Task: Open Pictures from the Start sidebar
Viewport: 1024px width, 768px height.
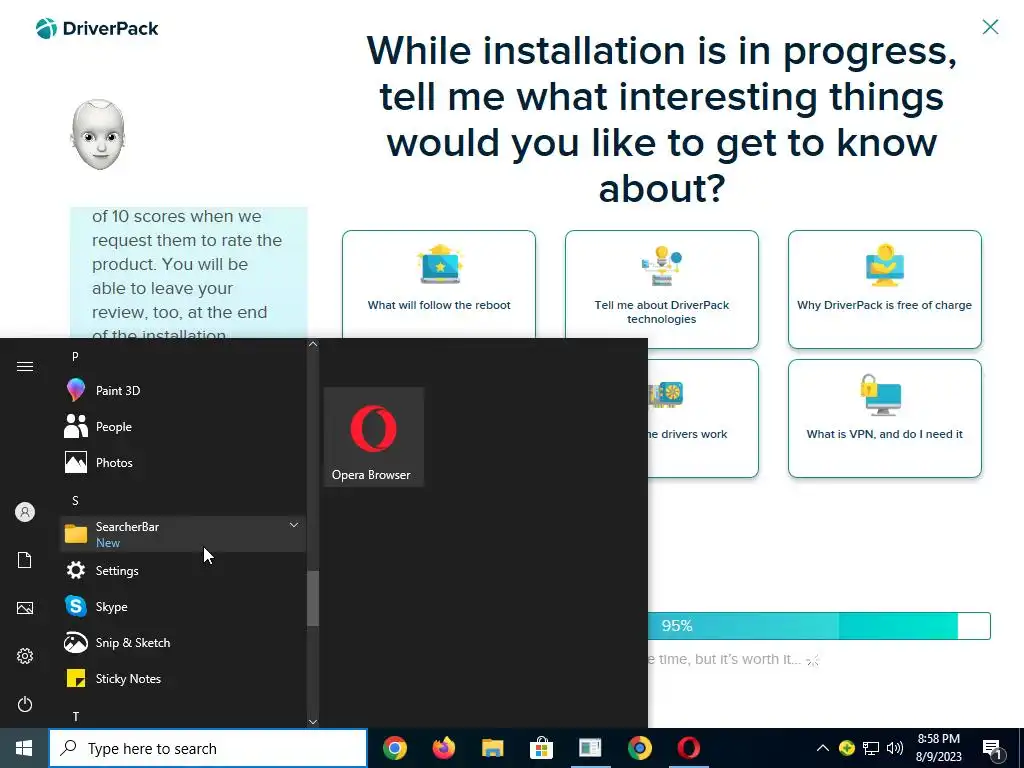Action: coord(25,608)
